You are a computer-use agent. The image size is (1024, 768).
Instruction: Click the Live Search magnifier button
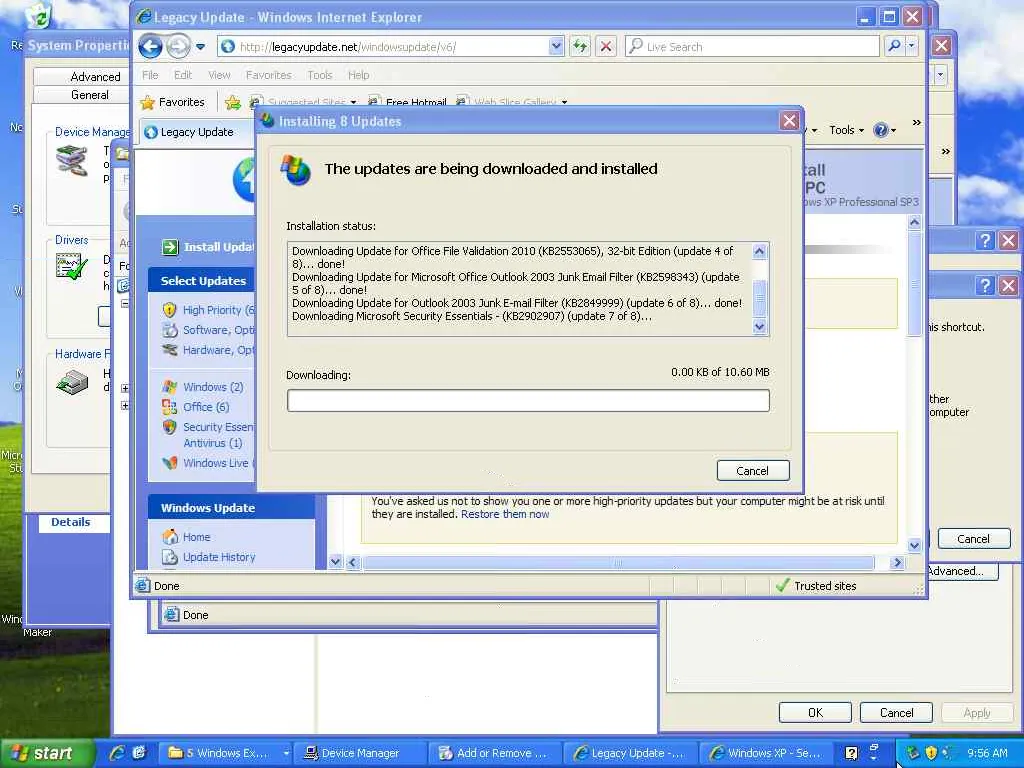(894, 46)
